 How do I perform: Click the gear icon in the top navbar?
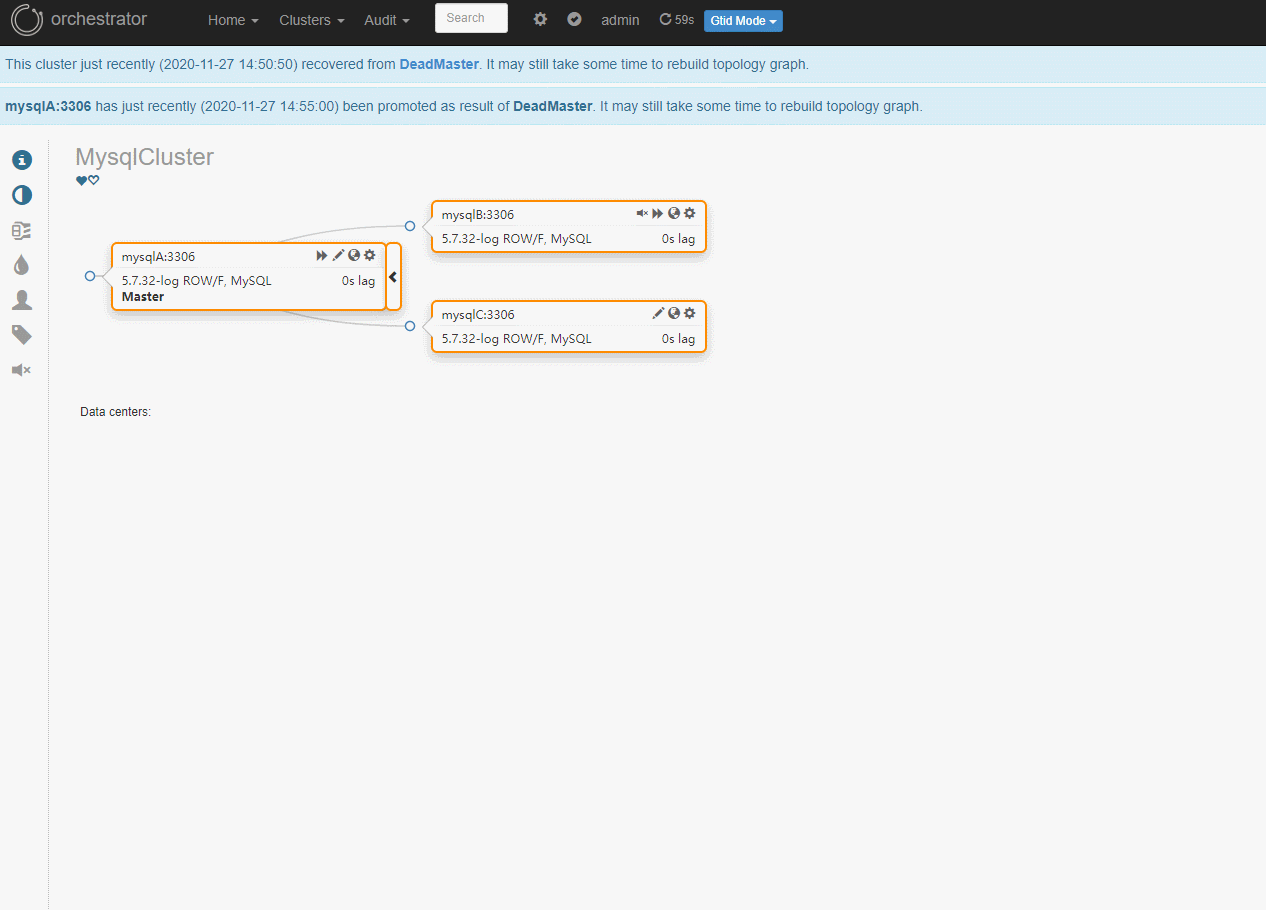[x=540, y=19]
